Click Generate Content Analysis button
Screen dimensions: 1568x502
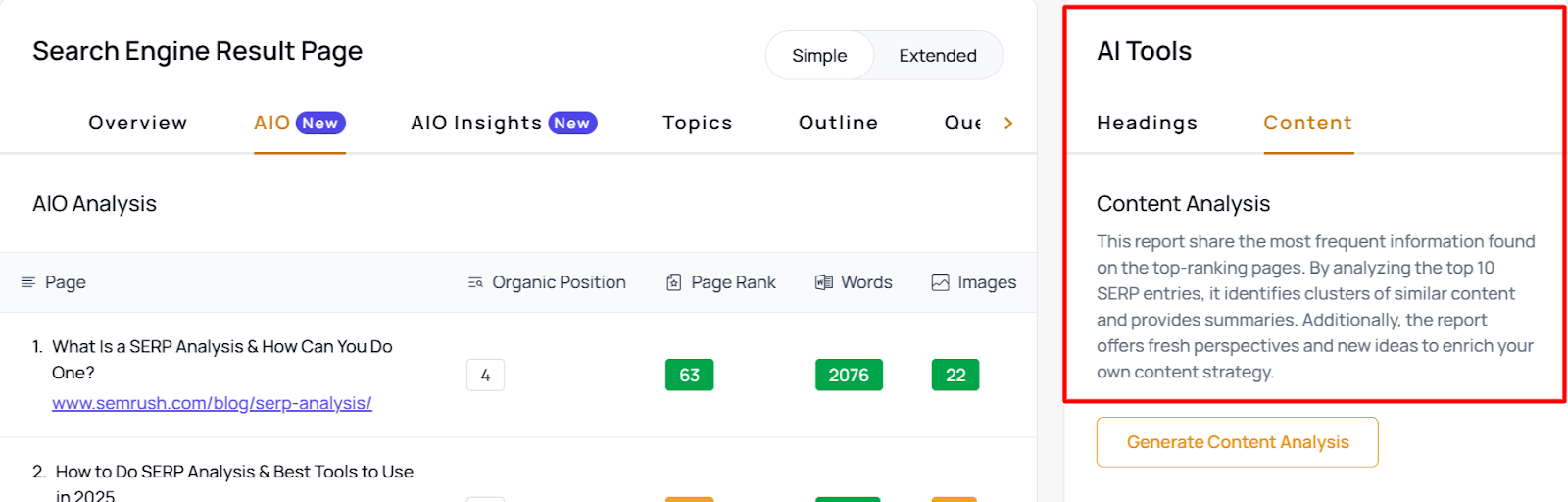tap(1238, 442)
